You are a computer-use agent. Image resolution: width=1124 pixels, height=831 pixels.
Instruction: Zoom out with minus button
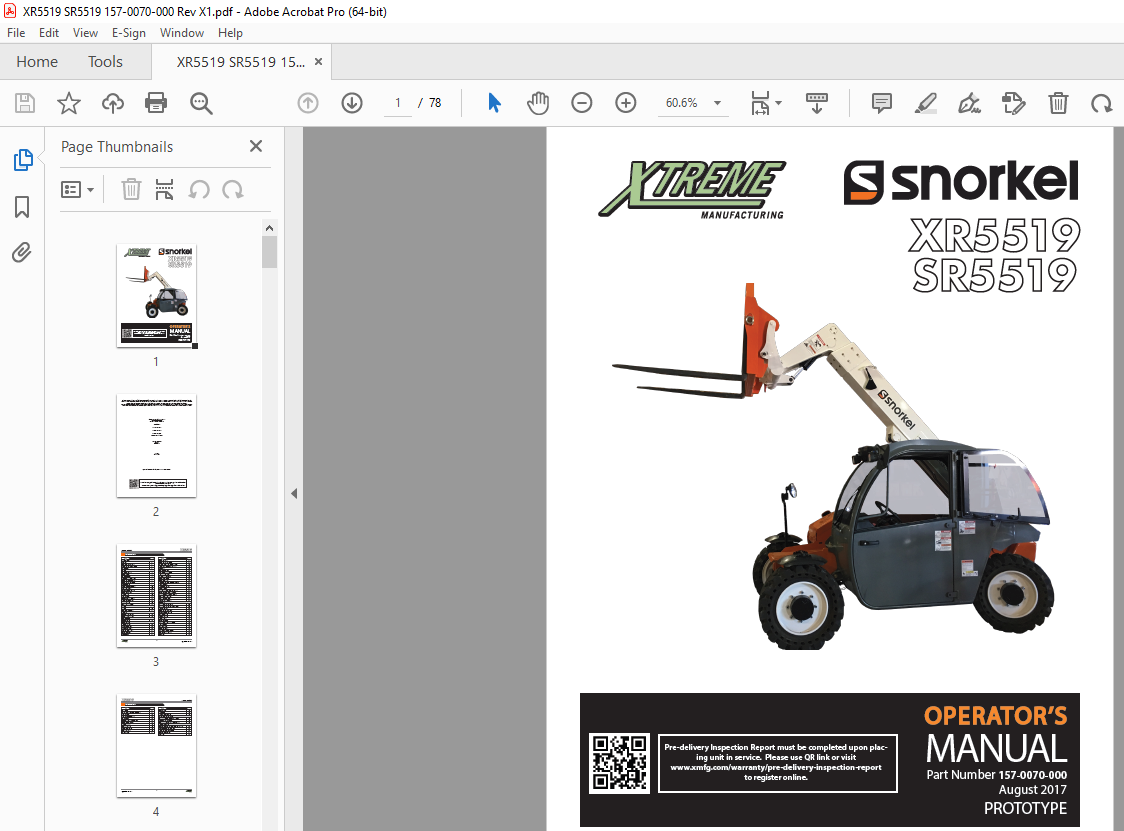coord(582,103)
